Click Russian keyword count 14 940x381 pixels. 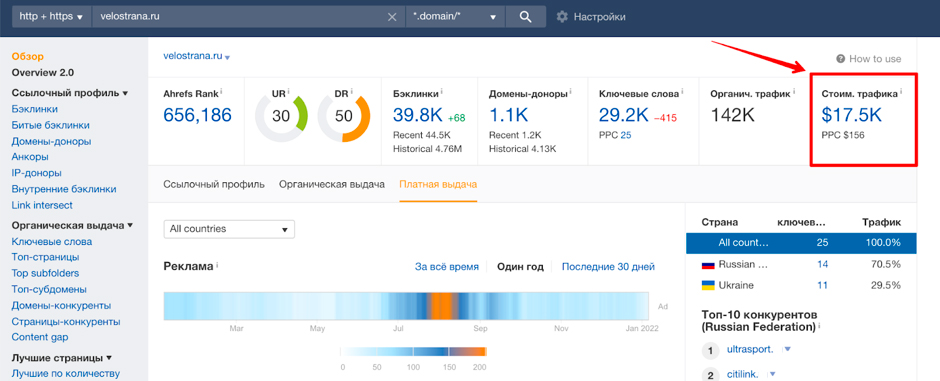coord(822,264)
